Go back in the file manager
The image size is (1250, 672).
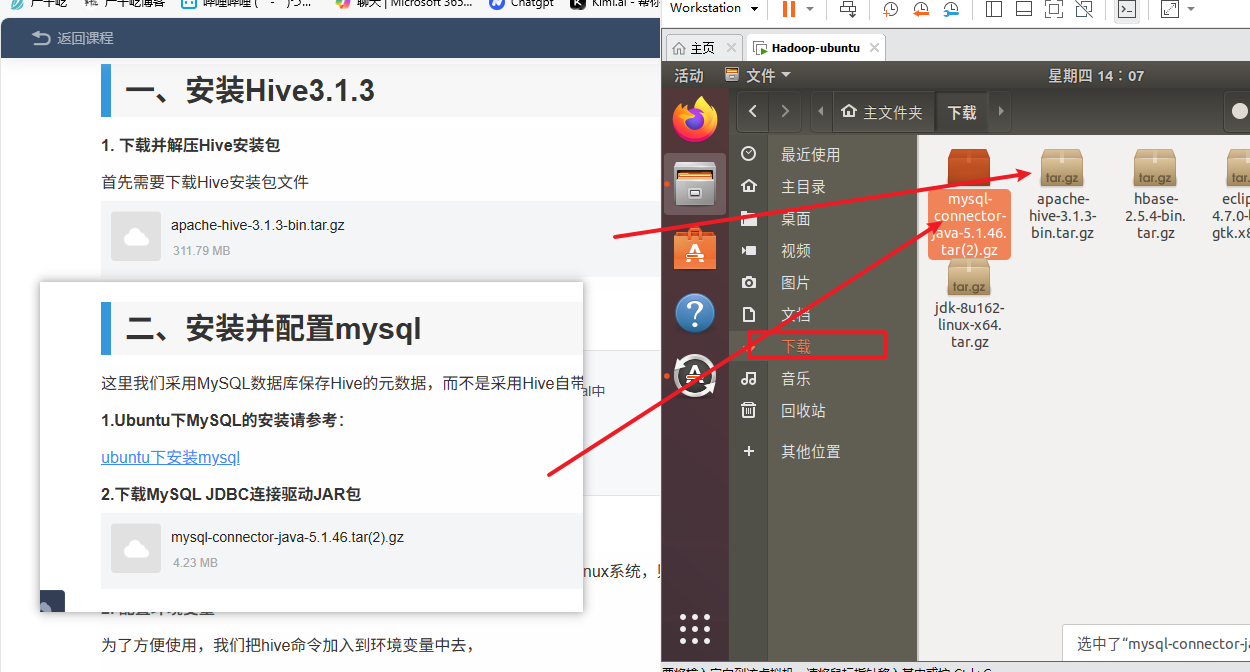(753, 112)
